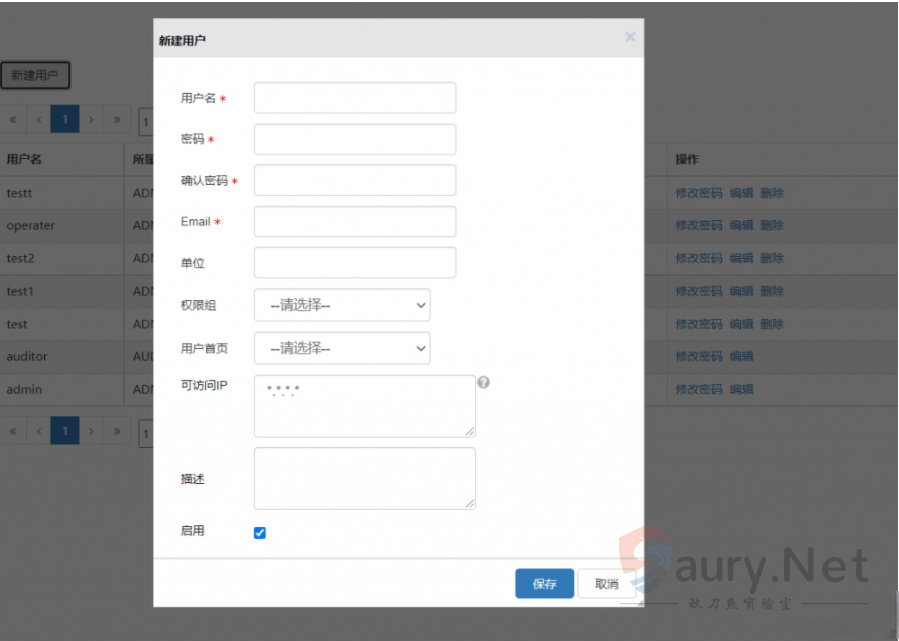Click into the 密码 field
The width and height of the screenshot is (899, 641).
coord(355,139)
